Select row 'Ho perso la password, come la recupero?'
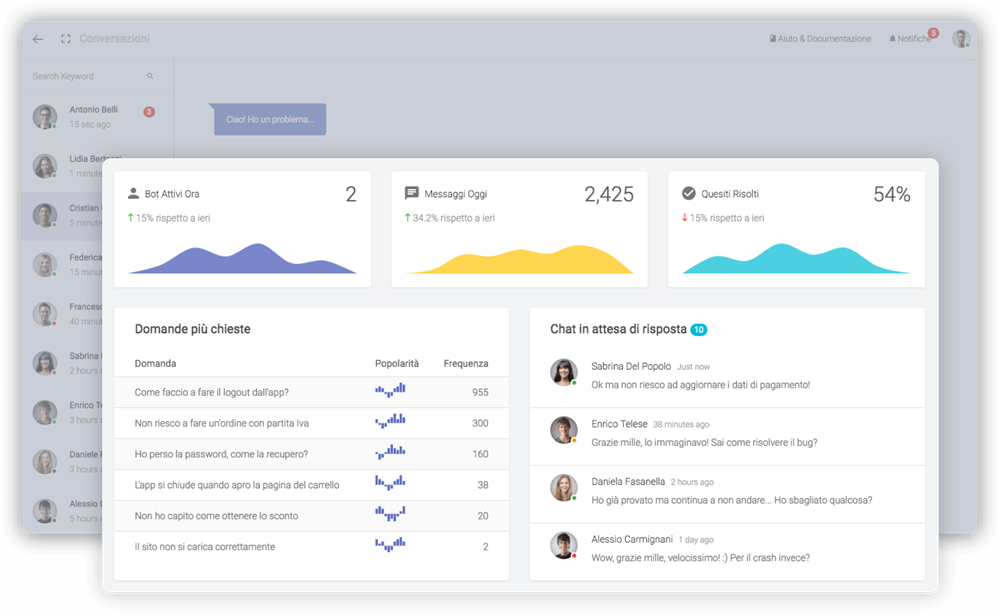1000x616 pixels. click(311, 454)
